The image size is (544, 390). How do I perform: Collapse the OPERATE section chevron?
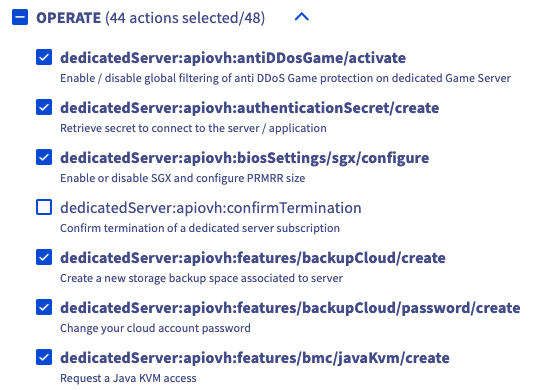[301, 17]
